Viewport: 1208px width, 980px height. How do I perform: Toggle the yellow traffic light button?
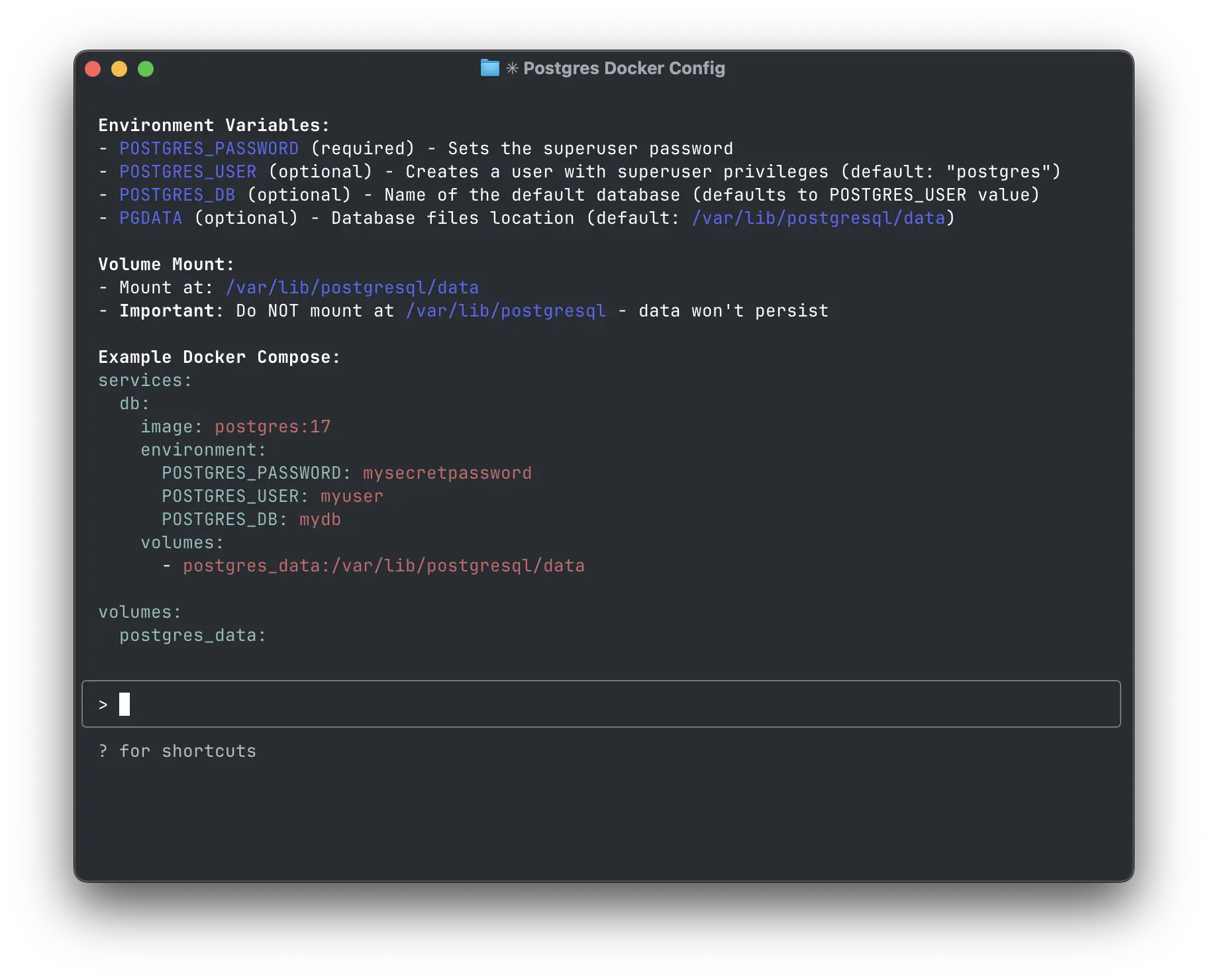click(120, 68)
